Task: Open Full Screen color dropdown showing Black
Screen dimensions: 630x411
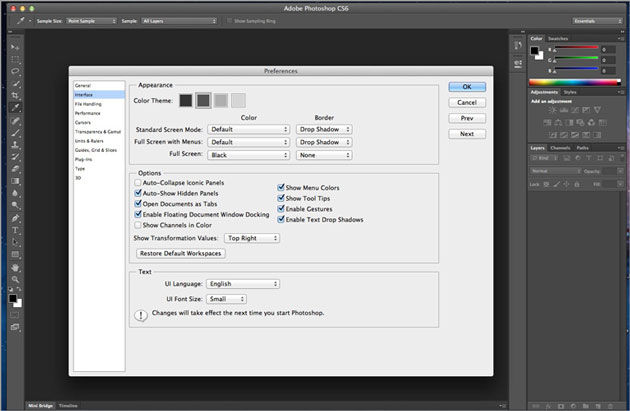Action: [248, 155]
